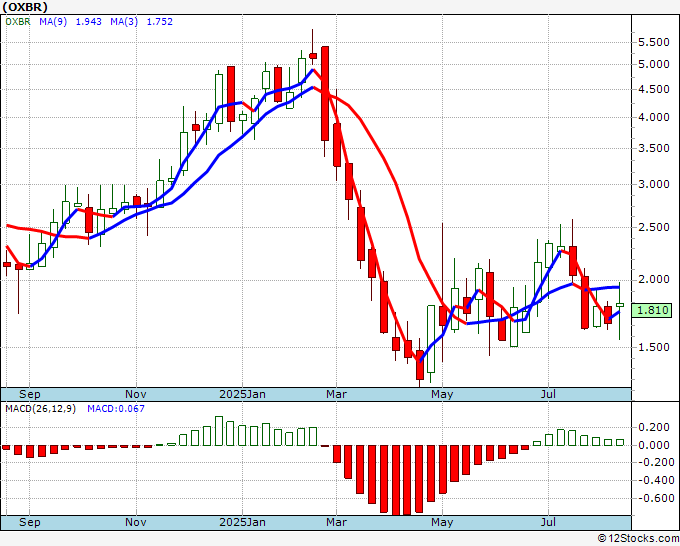680x546 pixels.
Task: Click the MACD:0.067 value label
Action: pyautogui.click(x=116, y=409)
